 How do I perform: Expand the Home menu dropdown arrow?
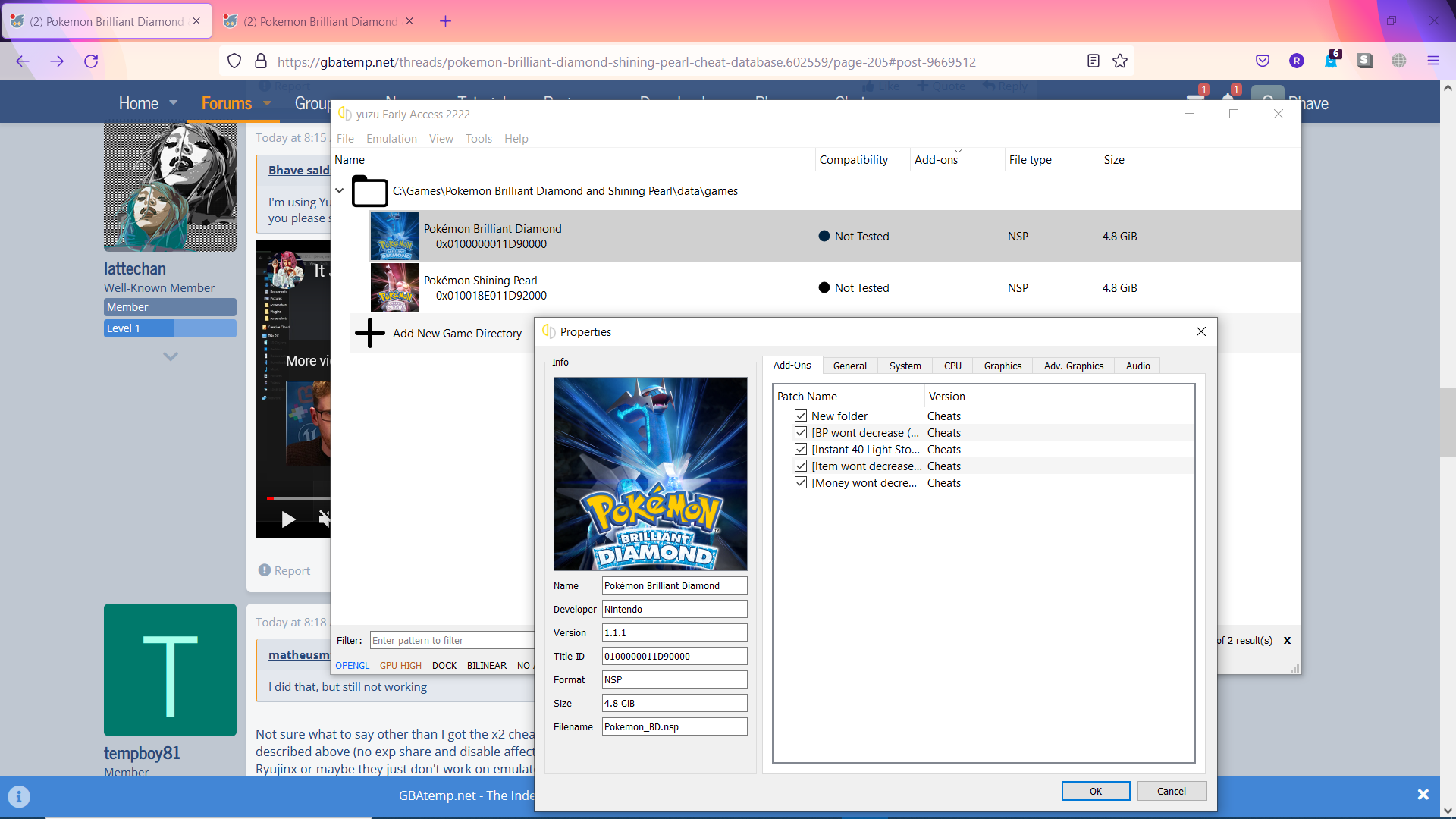pyautogui.click(x=174, y=102)
